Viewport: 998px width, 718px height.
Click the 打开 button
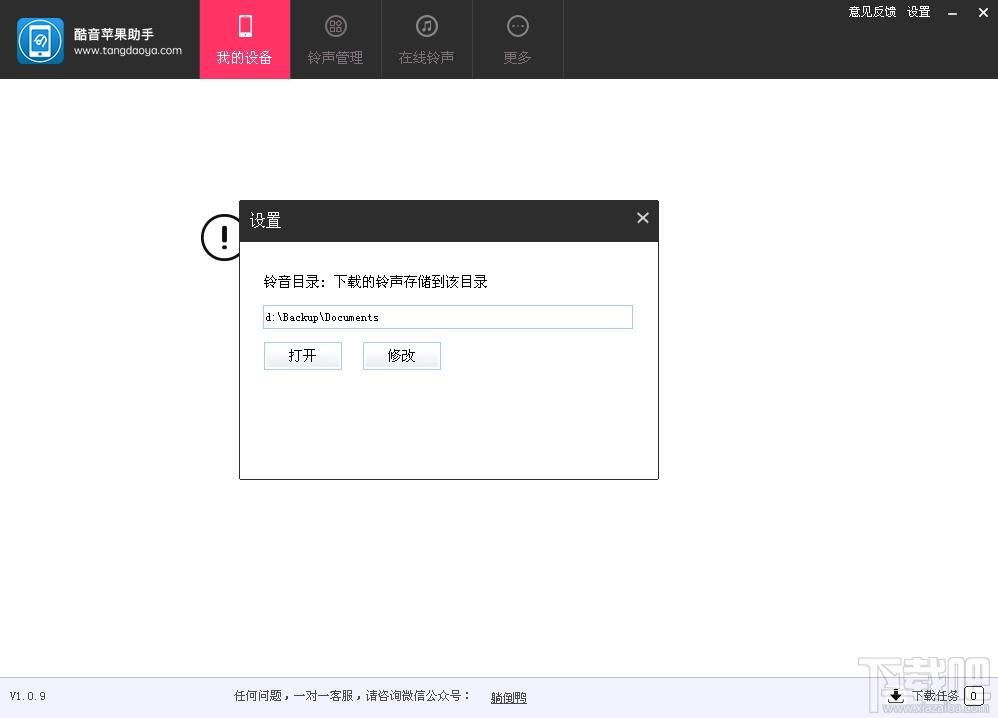pos(302,356)
